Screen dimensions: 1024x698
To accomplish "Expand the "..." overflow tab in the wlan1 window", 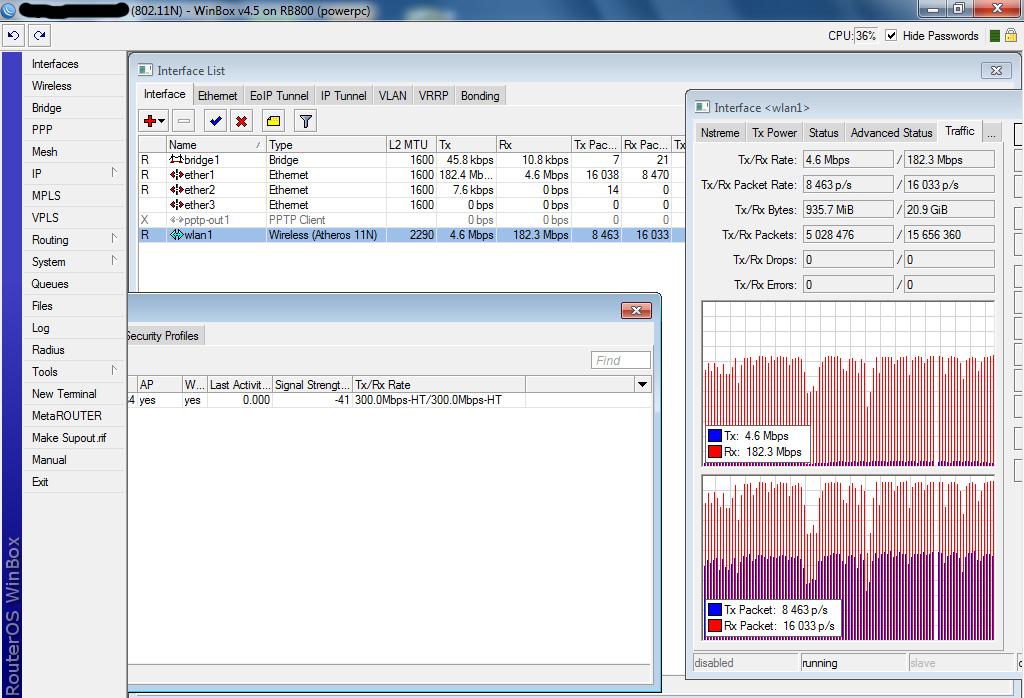I will (x=991, y=132).
